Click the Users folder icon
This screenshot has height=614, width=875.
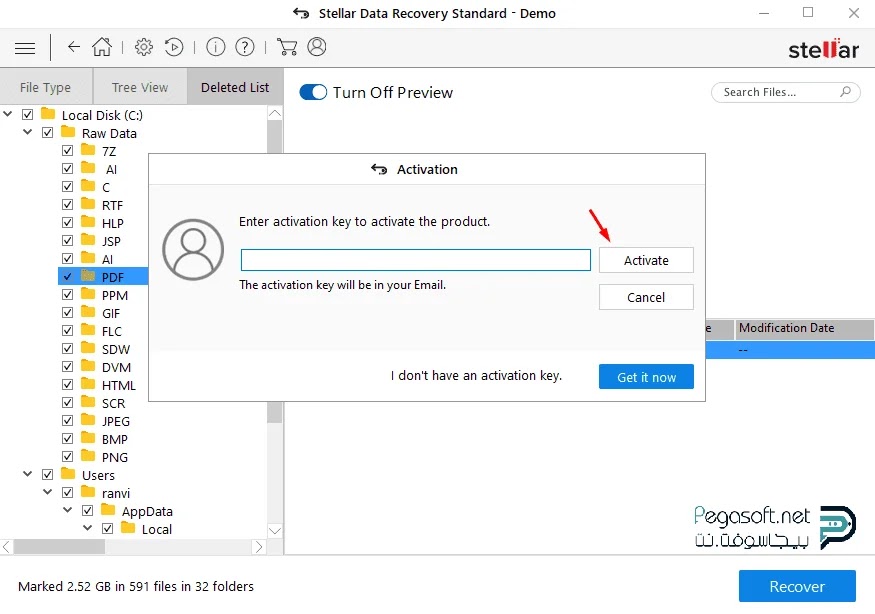[68, 474]
